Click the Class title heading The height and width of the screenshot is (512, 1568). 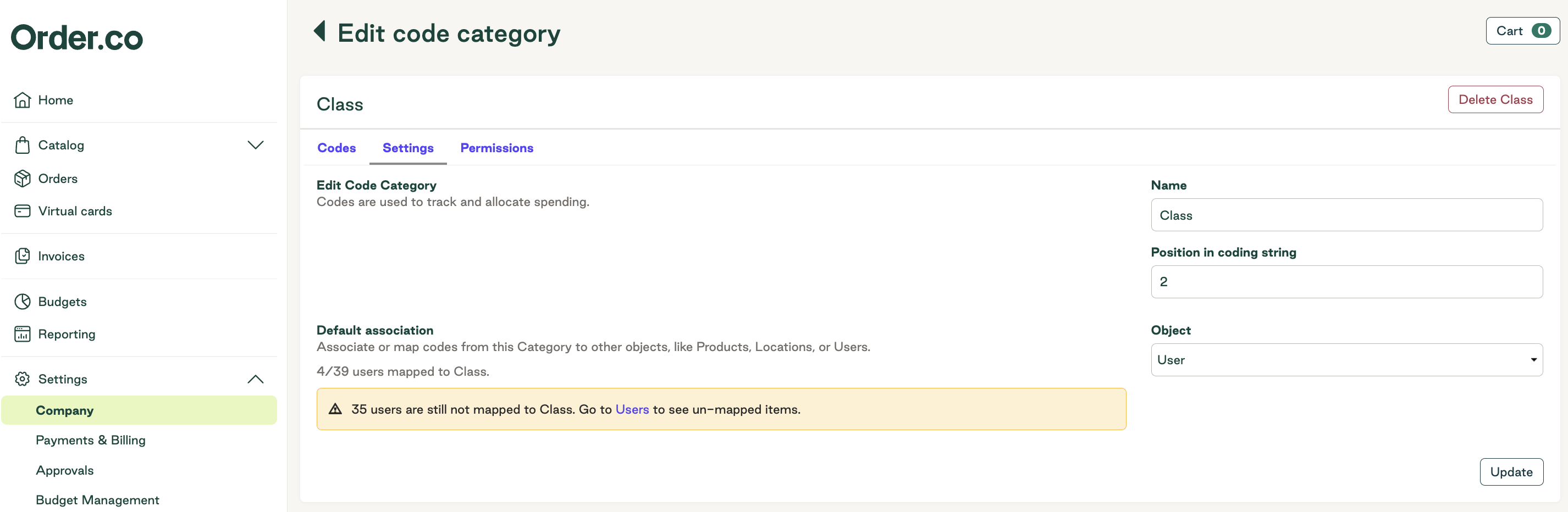coord(340,104)
